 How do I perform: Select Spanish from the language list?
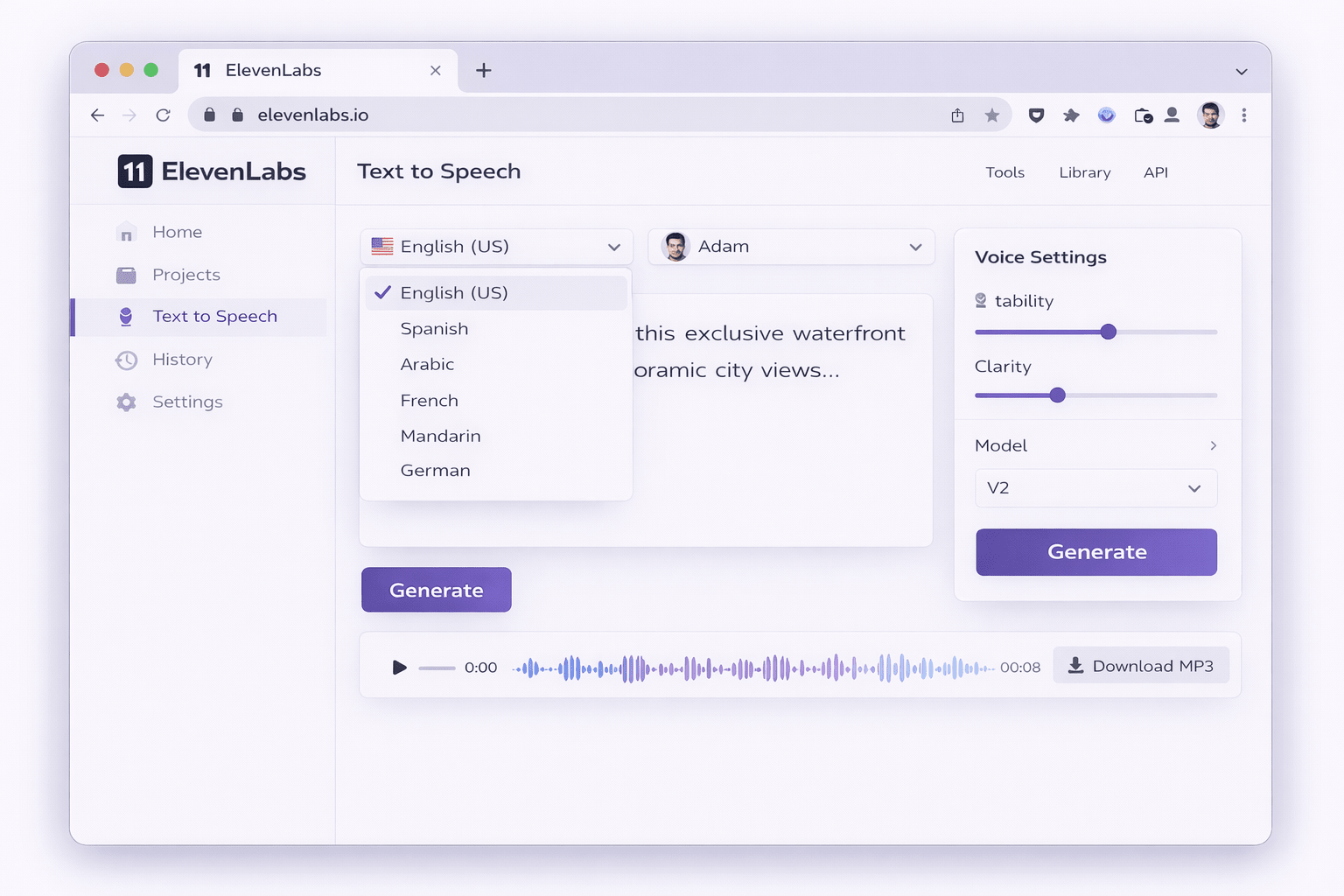(x=434, y=328)
